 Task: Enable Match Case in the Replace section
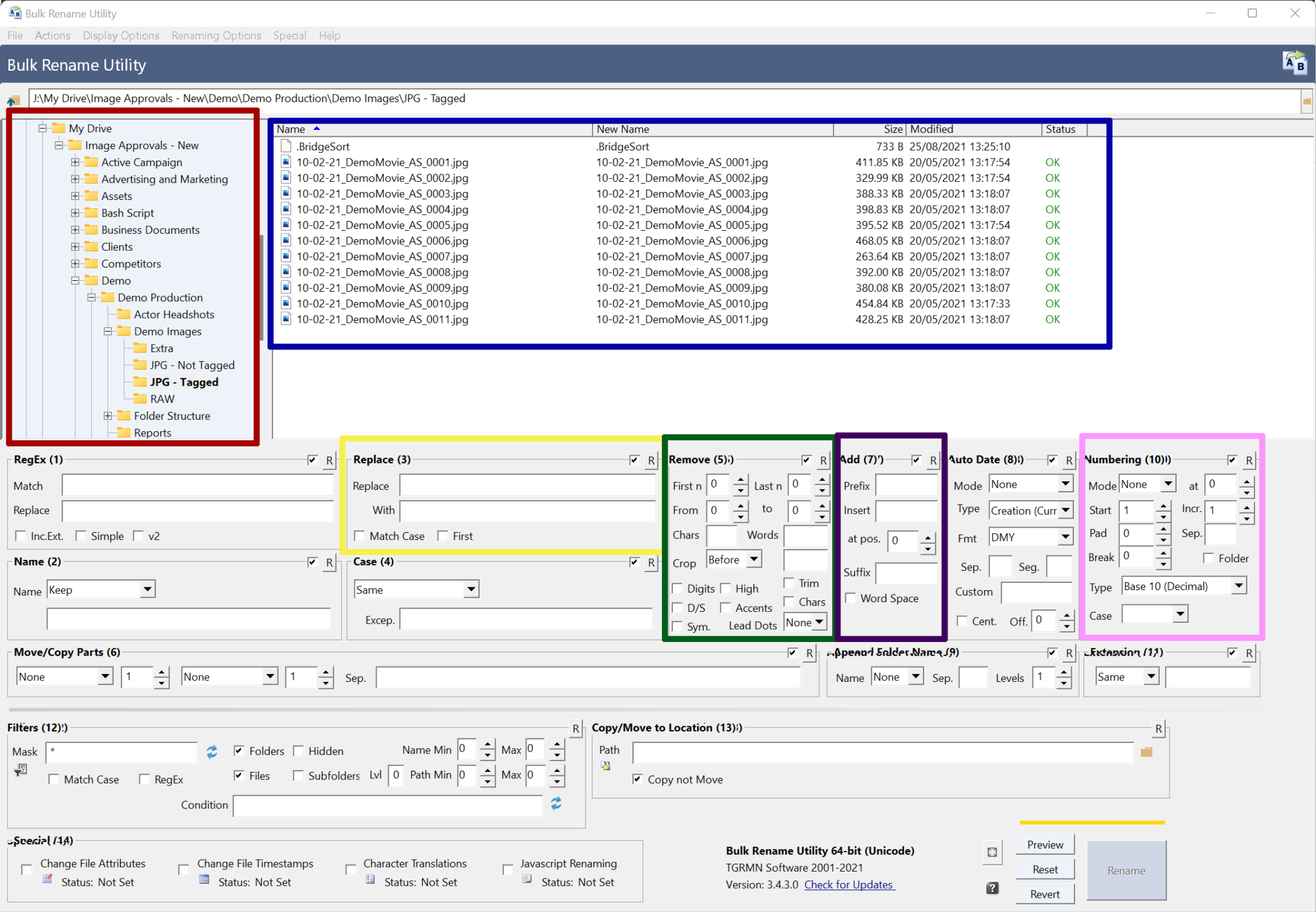359,535
